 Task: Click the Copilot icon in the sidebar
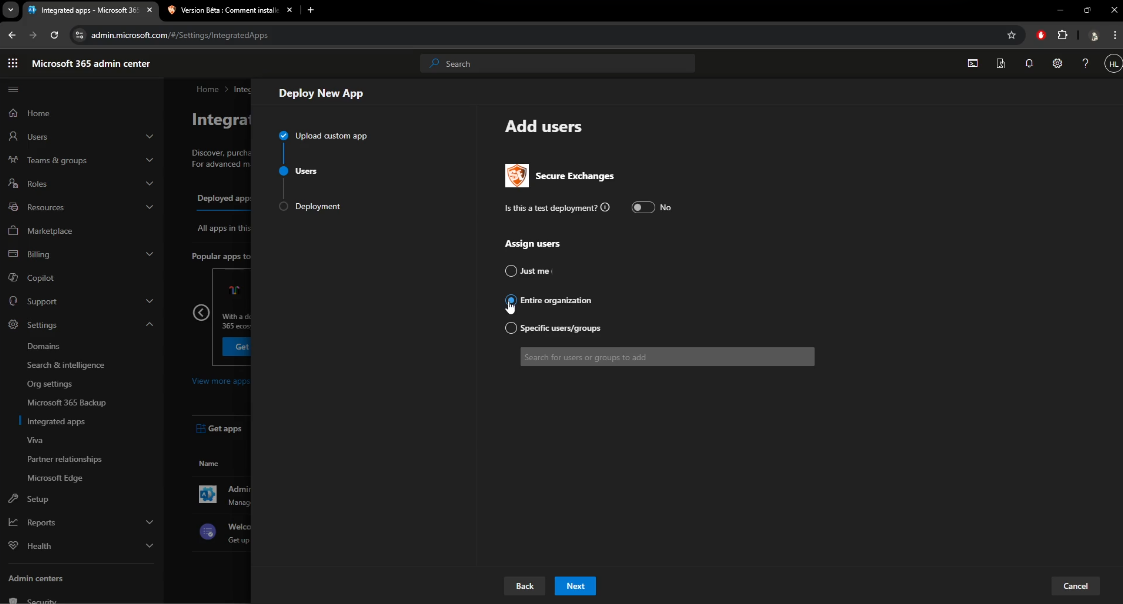click(13, 277)
